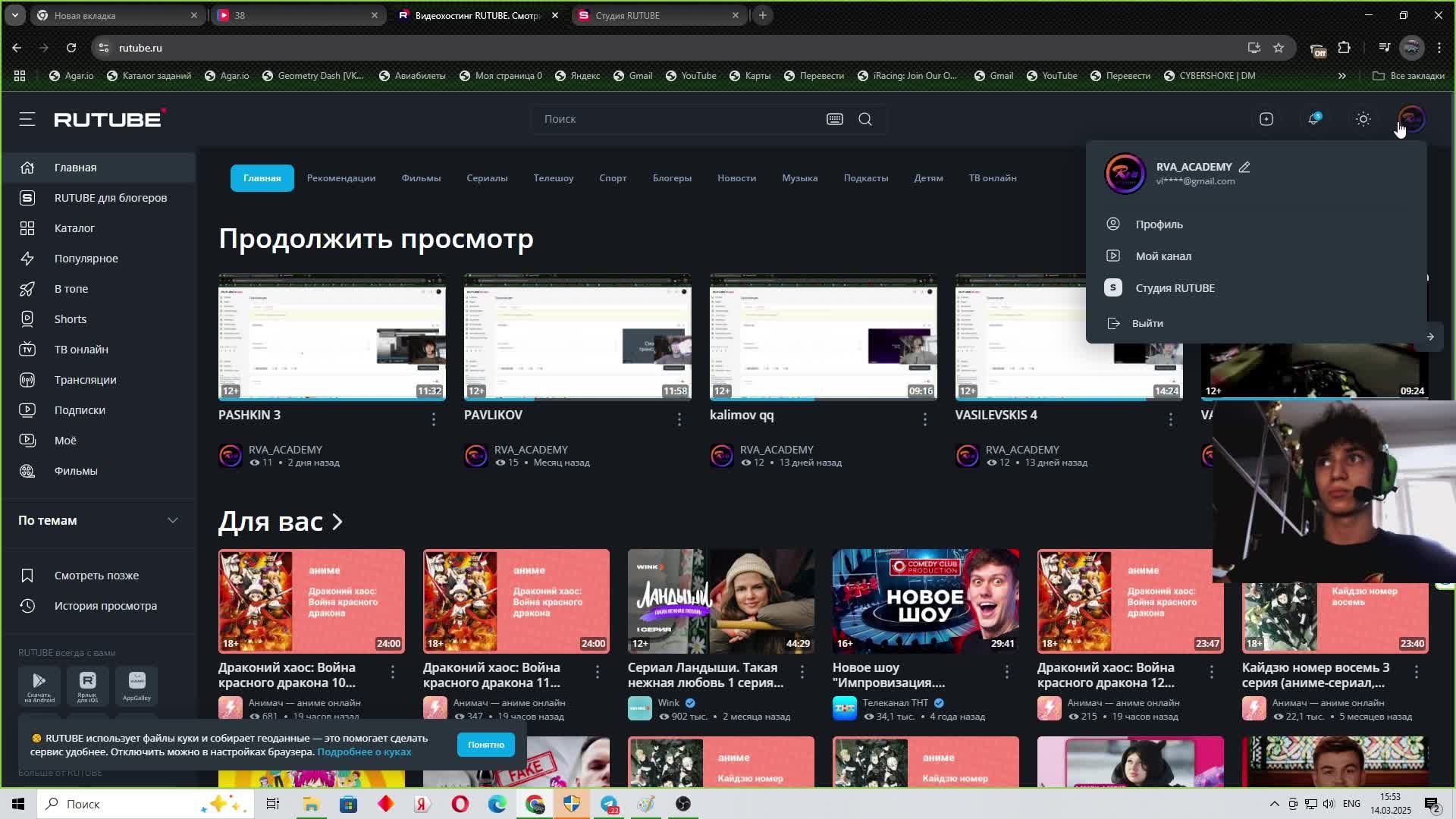Open RUTUBE для блогеров sidebar item
This screenshot has height=819, width=1456.
coord(99,198)
